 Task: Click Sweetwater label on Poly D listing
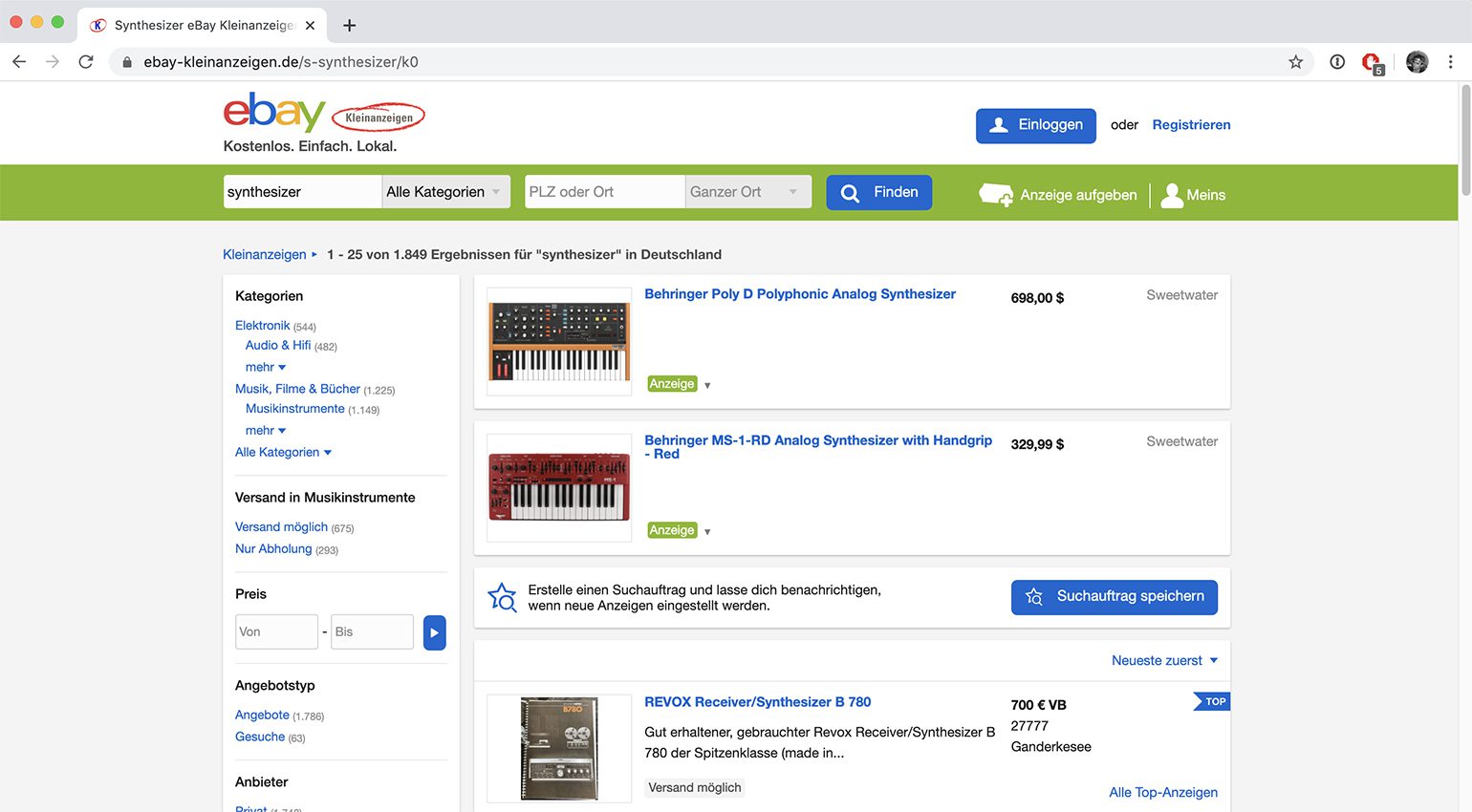1182,295
